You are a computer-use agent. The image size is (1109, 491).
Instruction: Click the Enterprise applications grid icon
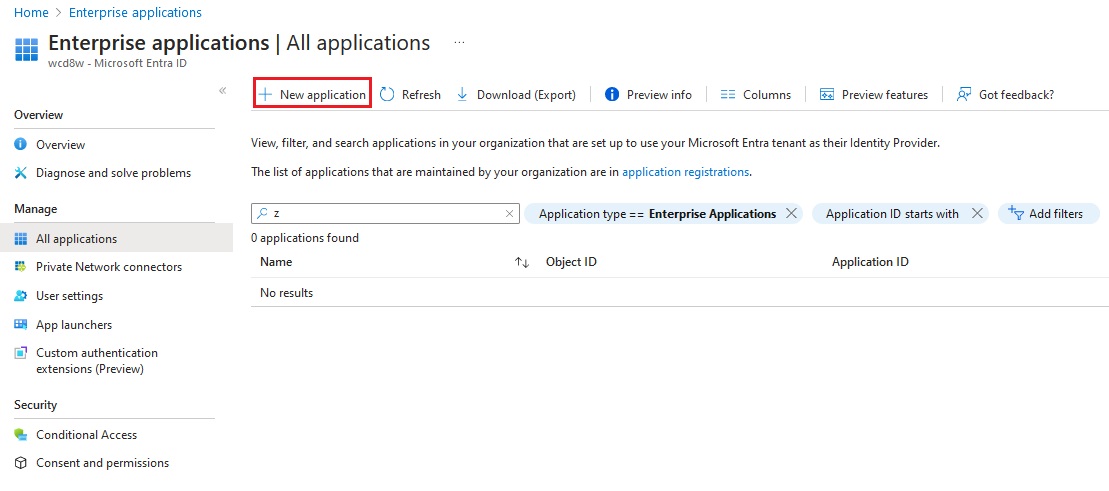click(x=27, y=50)
